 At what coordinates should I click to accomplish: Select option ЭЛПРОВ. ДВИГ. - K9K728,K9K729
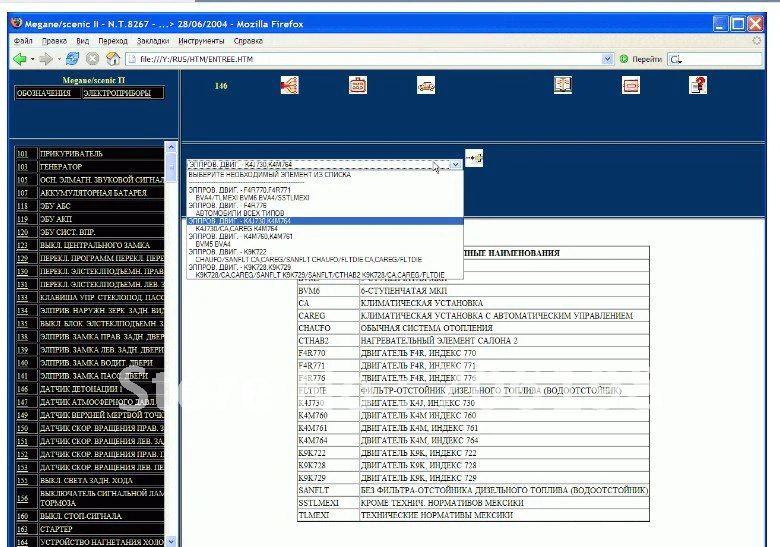click(325, 267)
